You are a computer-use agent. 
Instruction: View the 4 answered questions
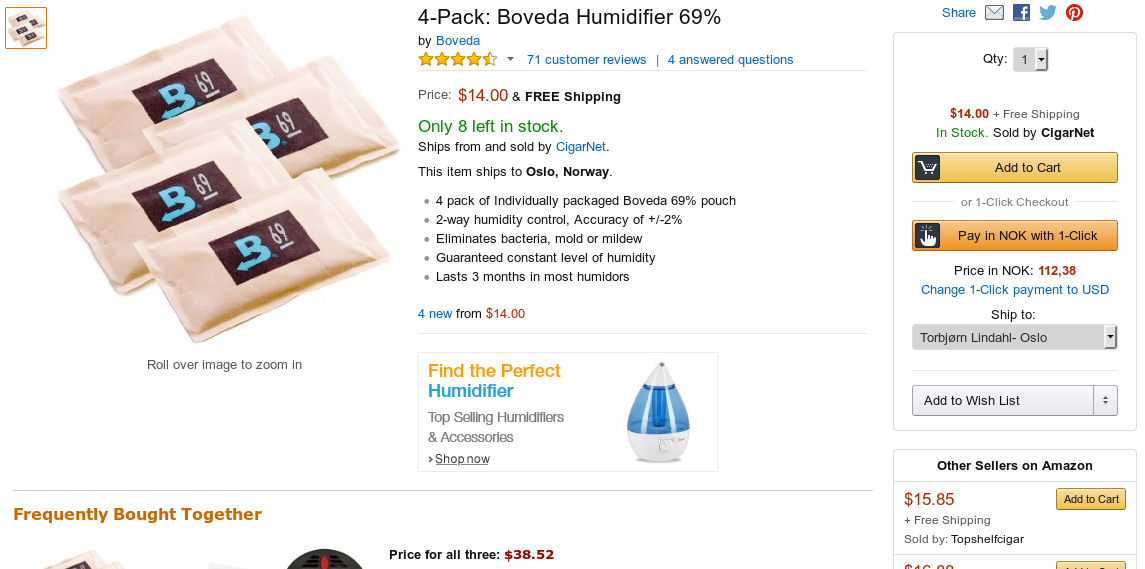click(730, 60)
